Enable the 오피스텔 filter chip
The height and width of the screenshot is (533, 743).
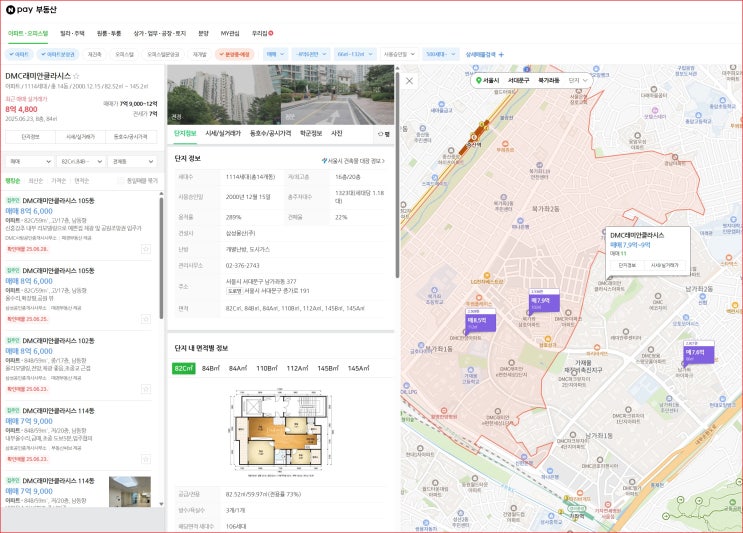124,54
